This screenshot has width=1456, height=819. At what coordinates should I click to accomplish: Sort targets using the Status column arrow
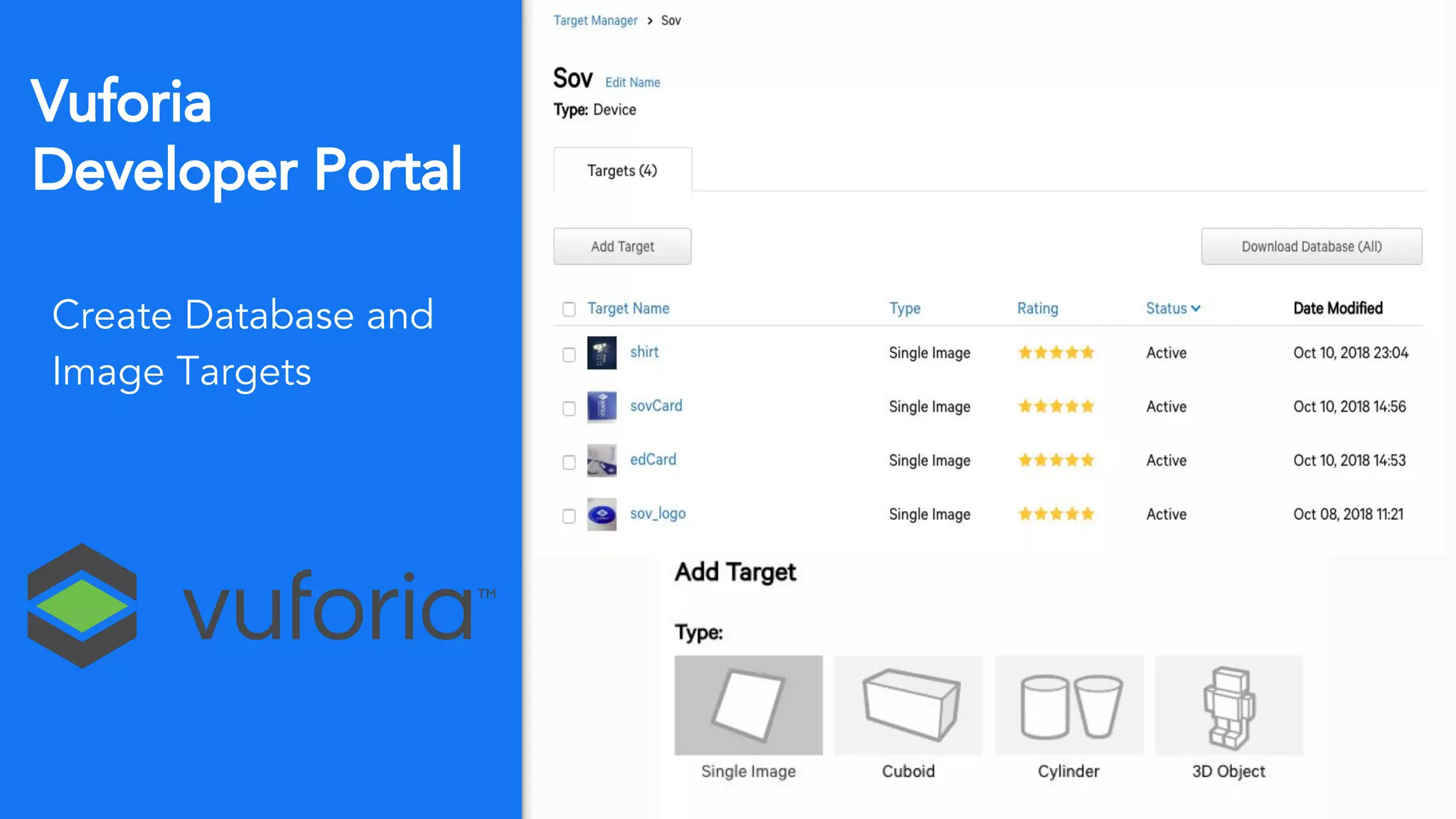[1196, 309]
